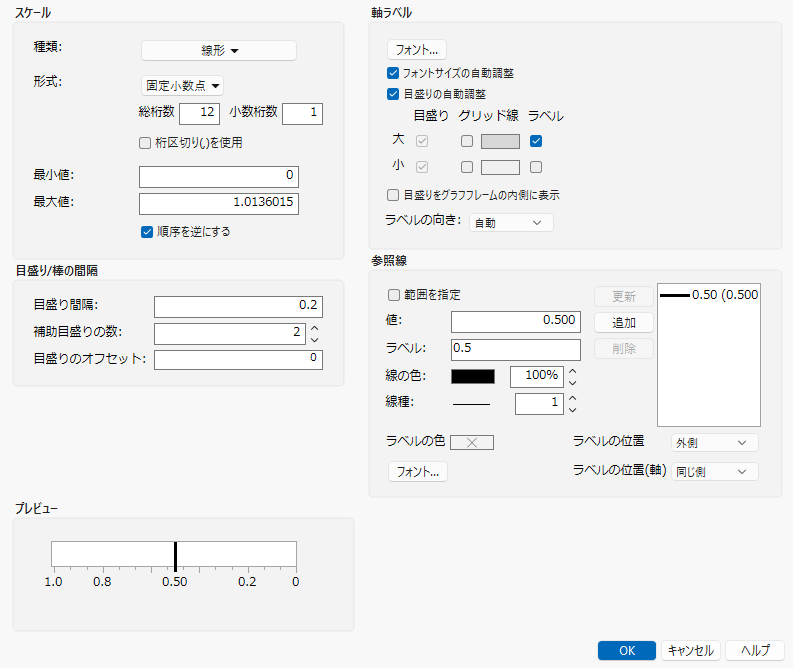Select the 0.50 reference line entry
The height and width of the screenshot is (668, 793).
(x=709, y=295)
